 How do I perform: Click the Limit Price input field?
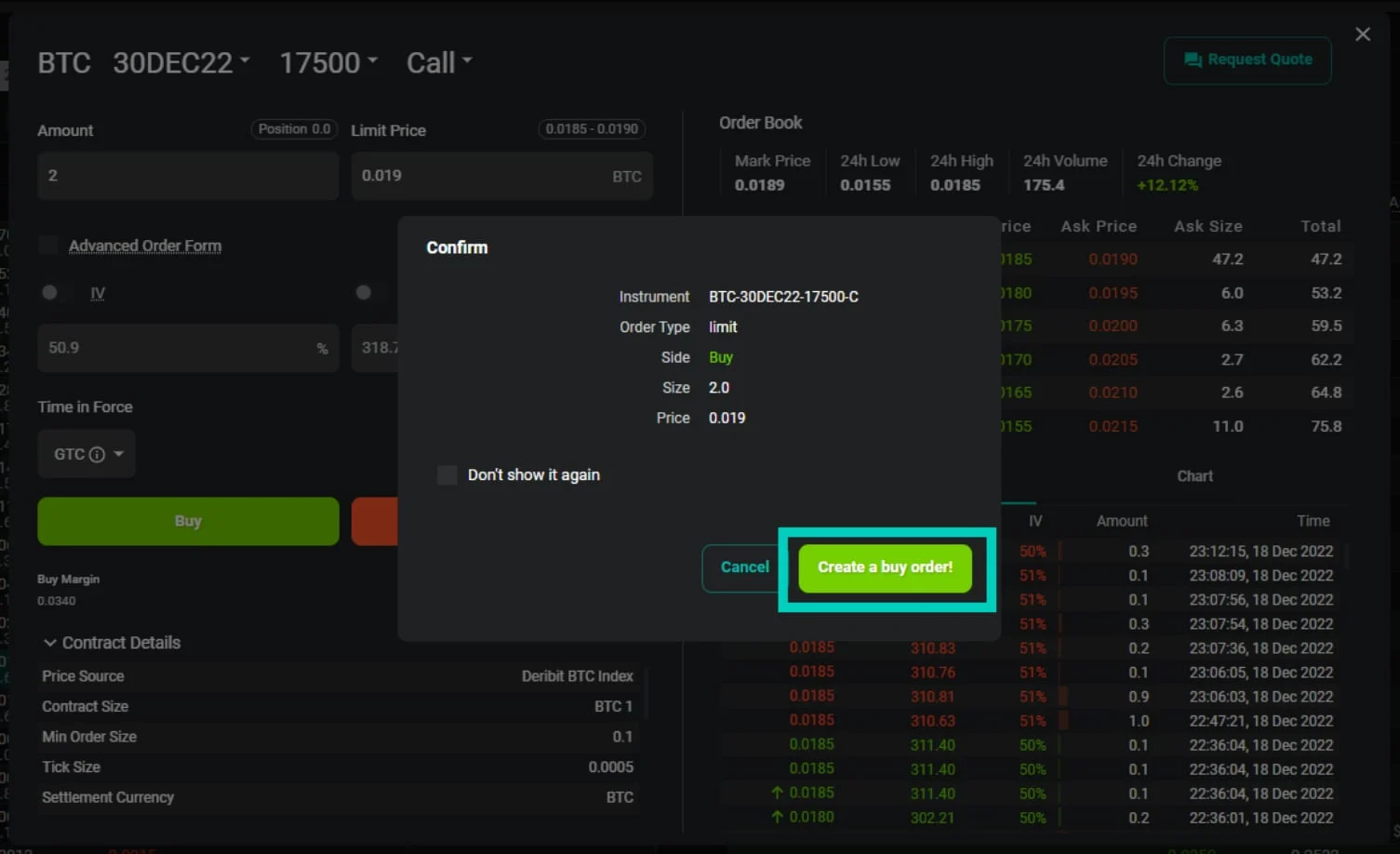502,176
